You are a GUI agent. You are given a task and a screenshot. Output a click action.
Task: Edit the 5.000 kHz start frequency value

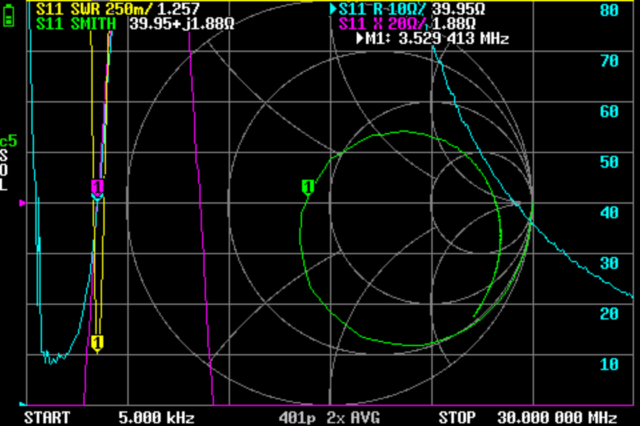click(x=155, y=416)
